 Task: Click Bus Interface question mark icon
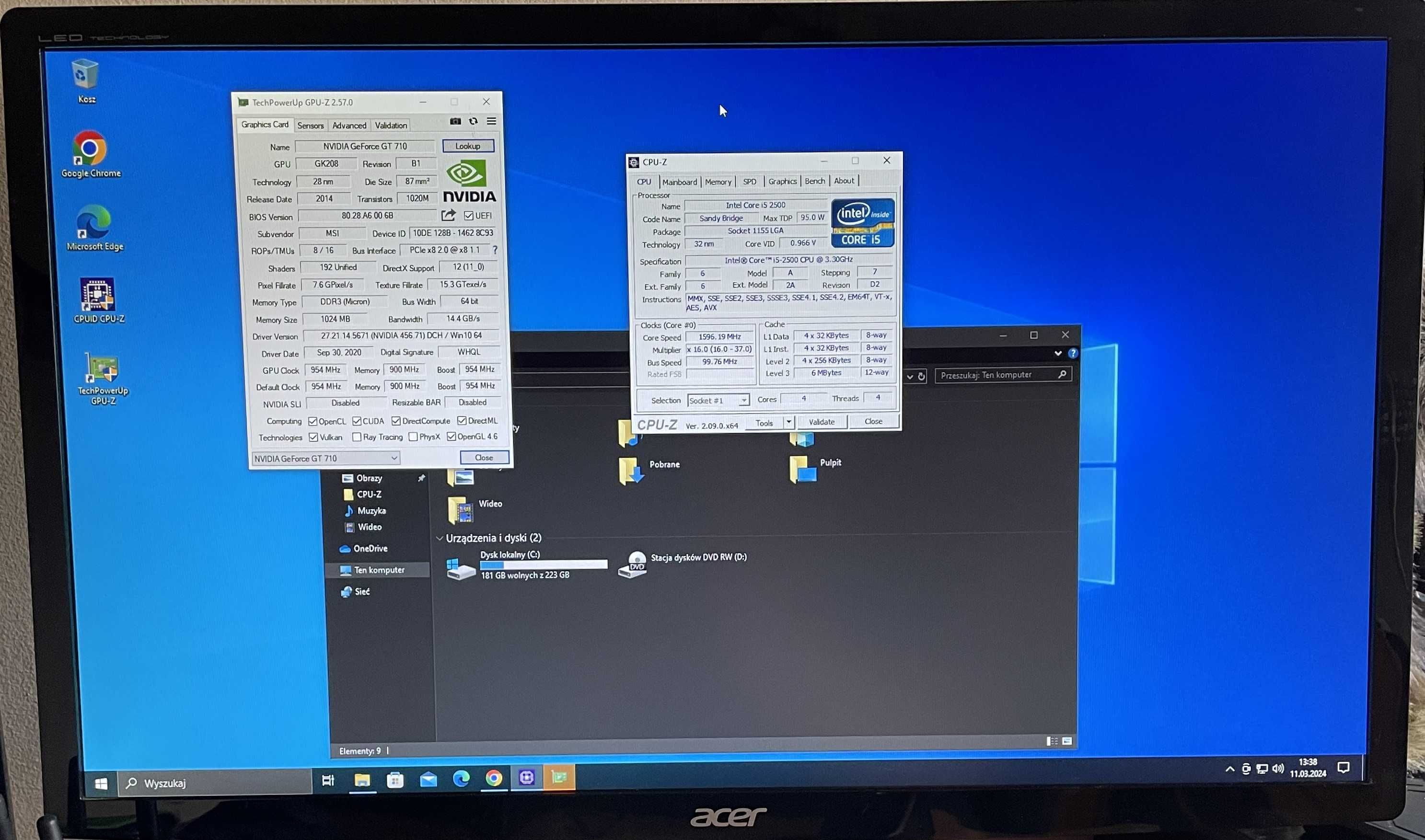click(x=495, y=250)
